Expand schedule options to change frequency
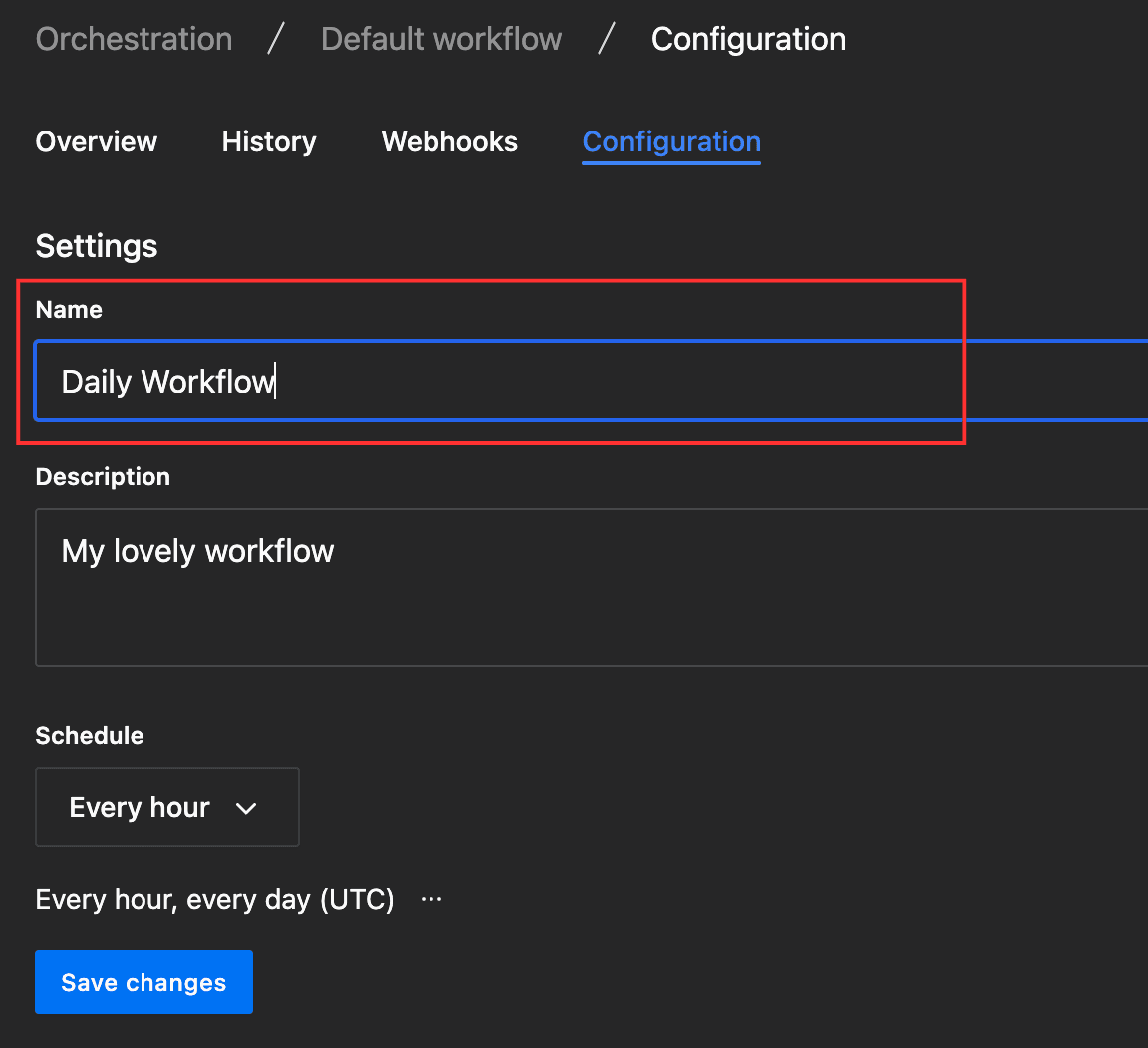This screenshot has width=1148, height=1048. click(166, 807)
